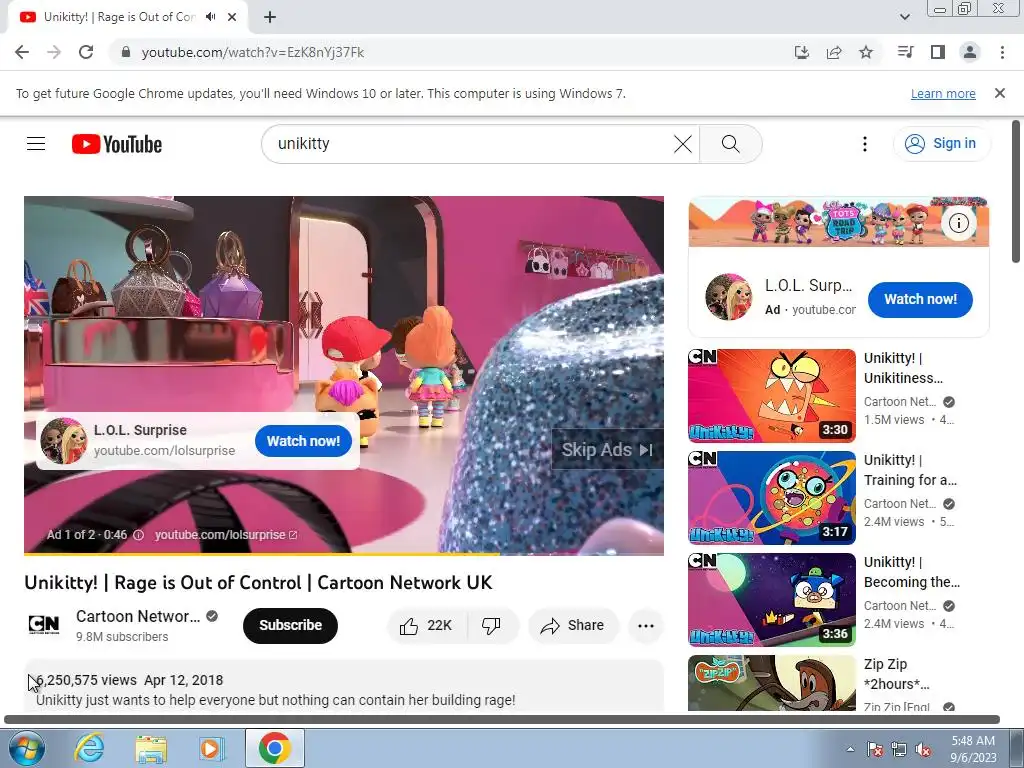Click Watch now in sidebar ad
Viewport: 1024px width, 768px height.
click(x=920, y=299)
